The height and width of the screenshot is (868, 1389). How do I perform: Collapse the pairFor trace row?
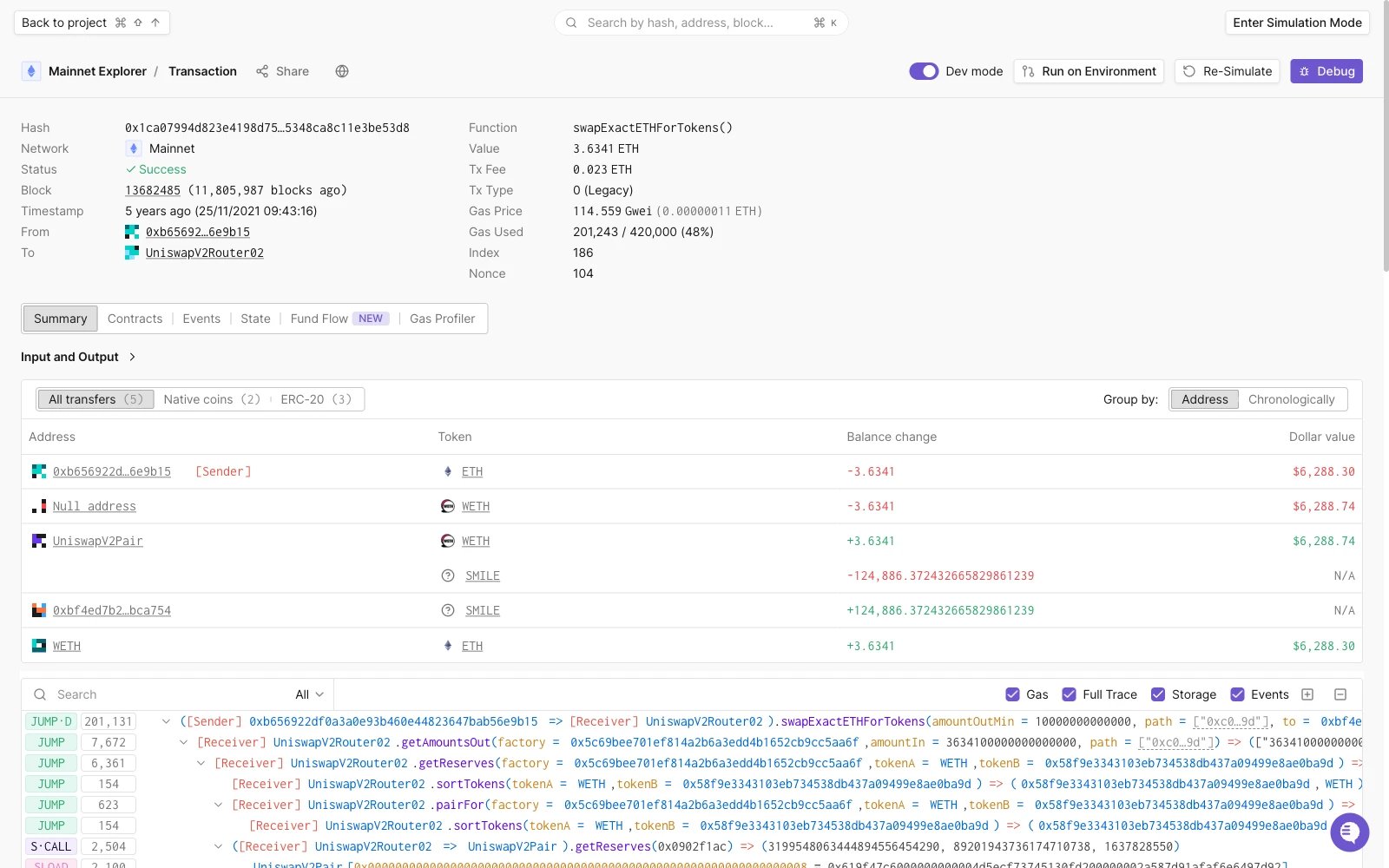click(218, 805)
